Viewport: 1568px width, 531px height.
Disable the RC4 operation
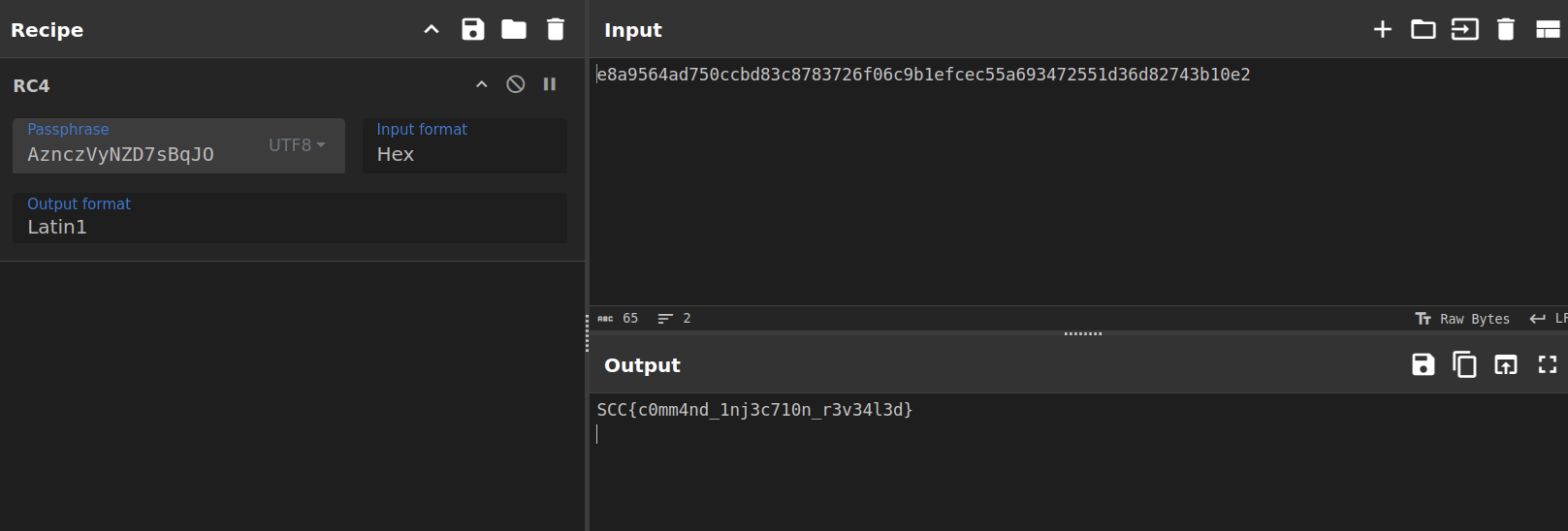(x=516, y=84)
